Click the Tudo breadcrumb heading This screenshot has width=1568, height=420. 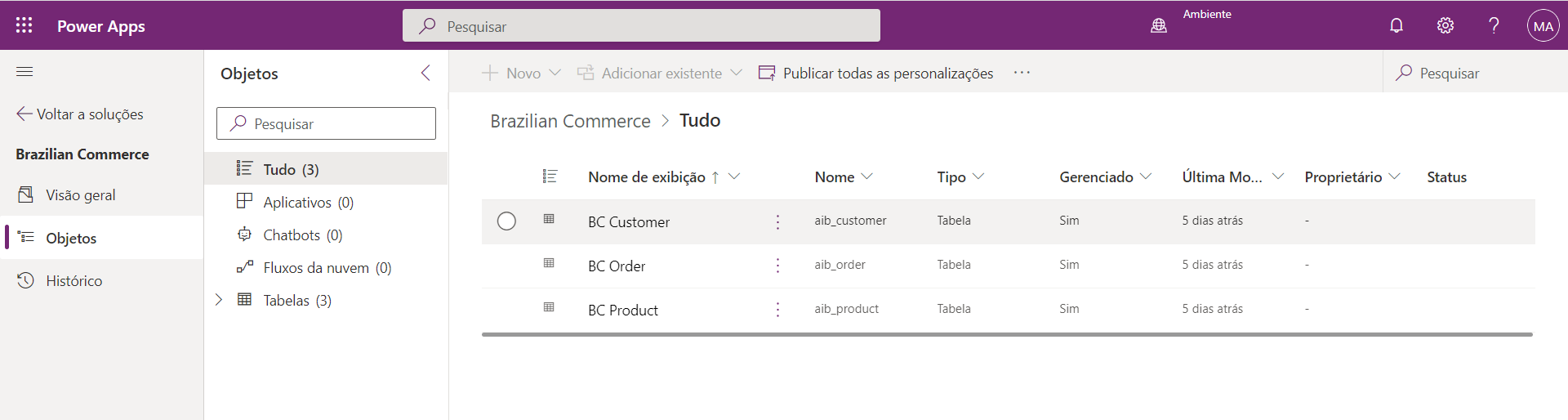700,120
